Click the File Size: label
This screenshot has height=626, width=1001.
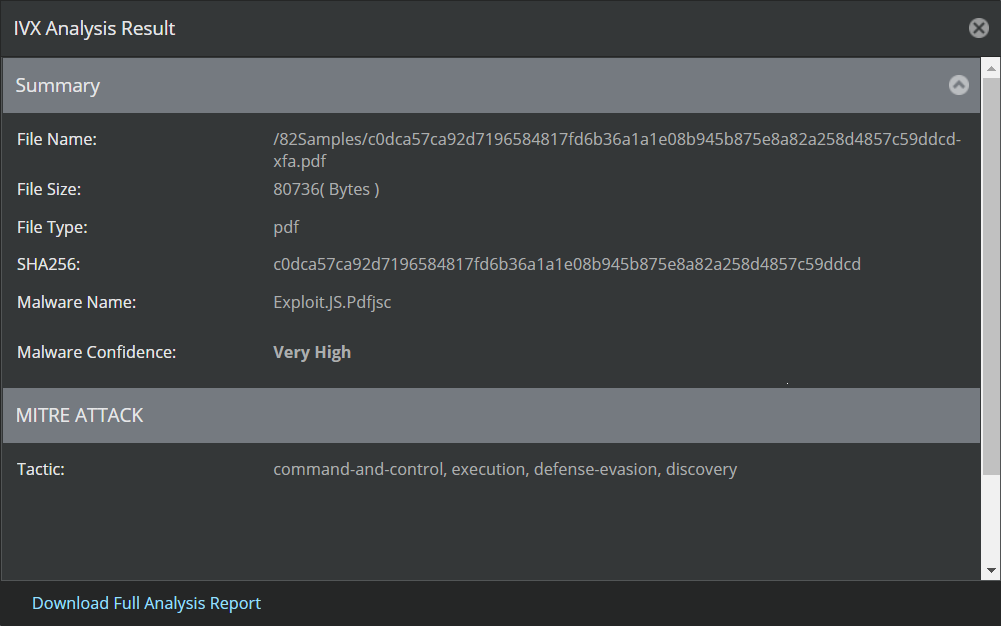(49, 190)
